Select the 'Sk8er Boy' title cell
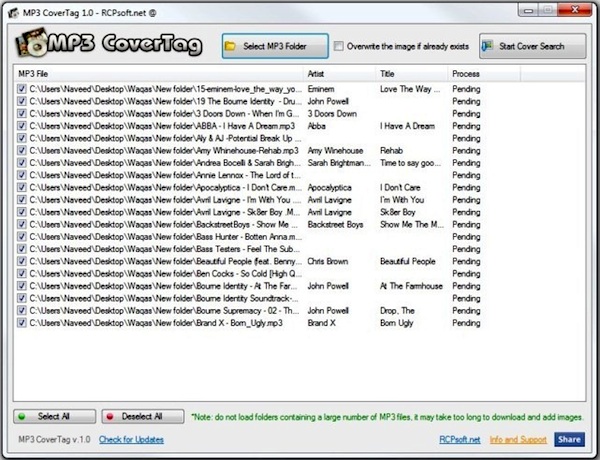This screenshot has height=460, width=600. [398, 212]
